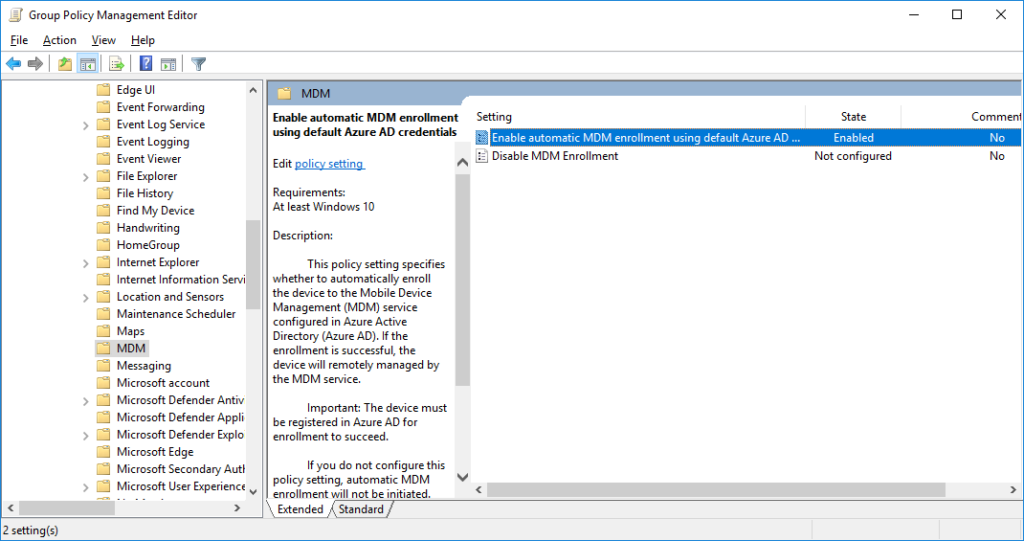1024x541 pixels.
Task: Go back using the Back arrow icon
Action: click(14, 63)
